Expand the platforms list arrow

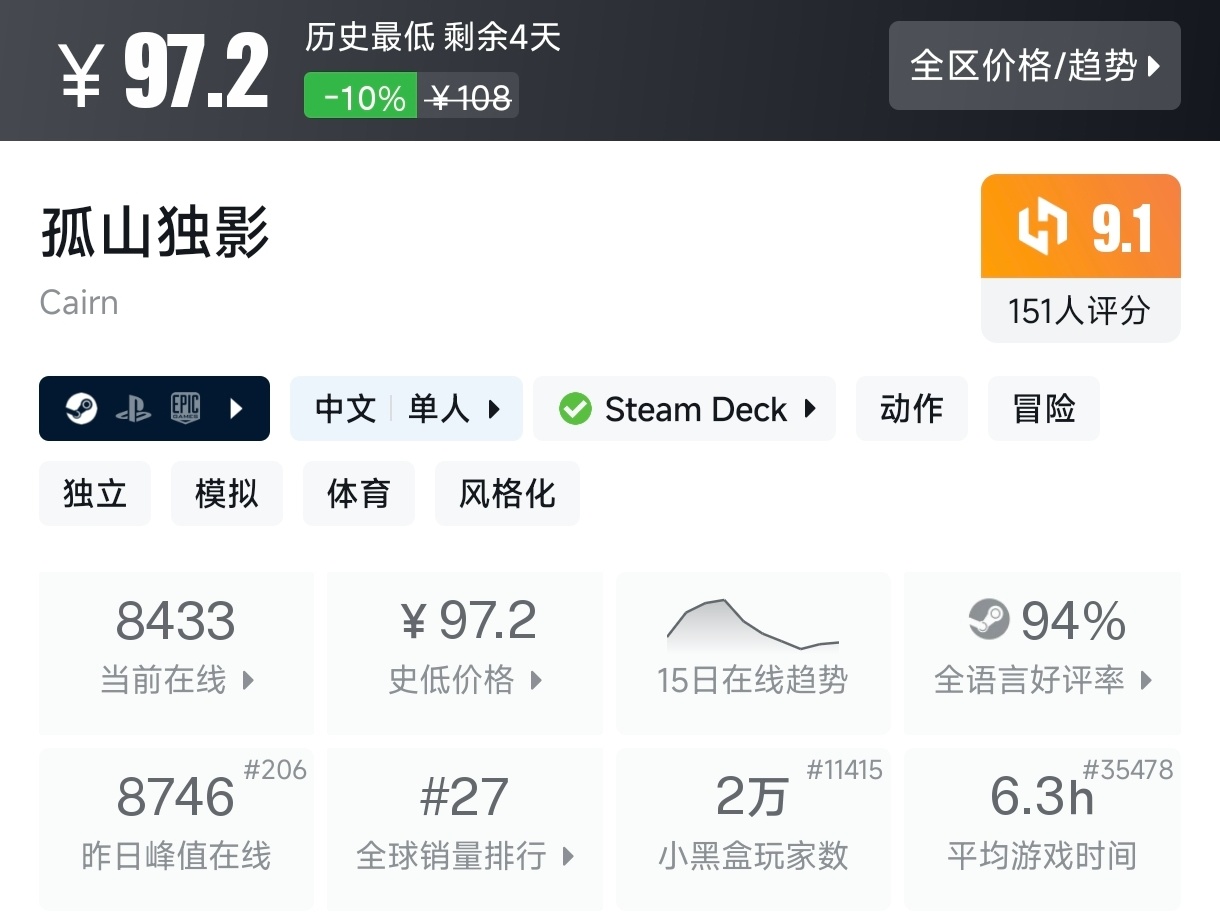[x=236, y=408]
